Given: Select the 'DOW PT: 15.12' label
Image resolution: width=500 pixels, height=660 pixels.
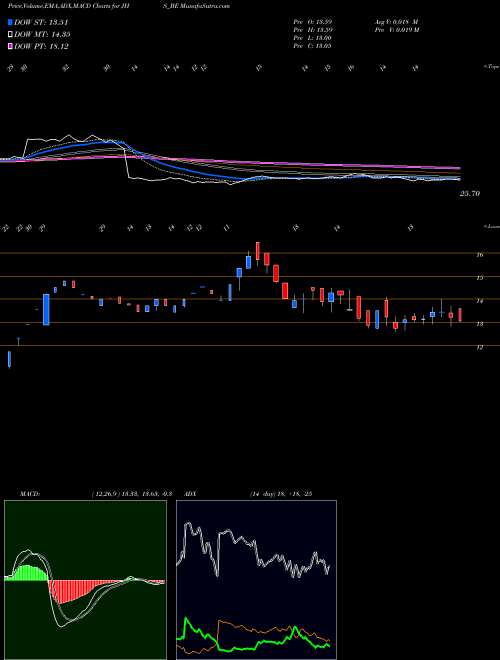Looking at the screenshot, I should coord(41,46).
